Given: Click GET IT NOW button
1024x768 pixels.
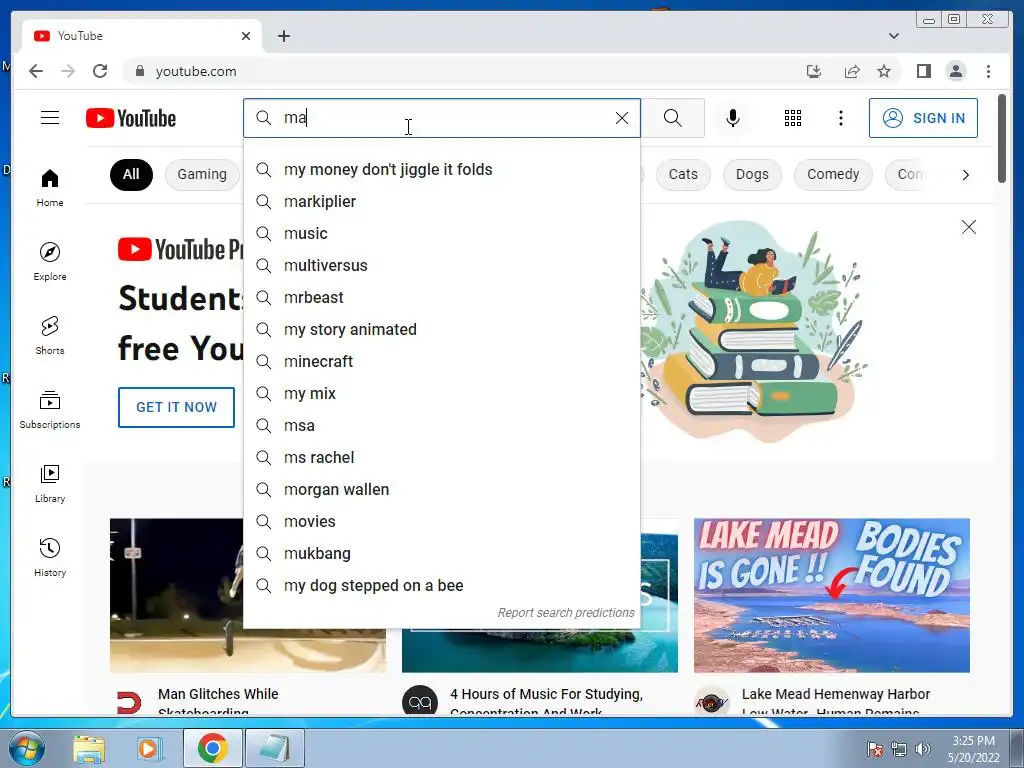Looking at the screenshot, I should (176, 407).
